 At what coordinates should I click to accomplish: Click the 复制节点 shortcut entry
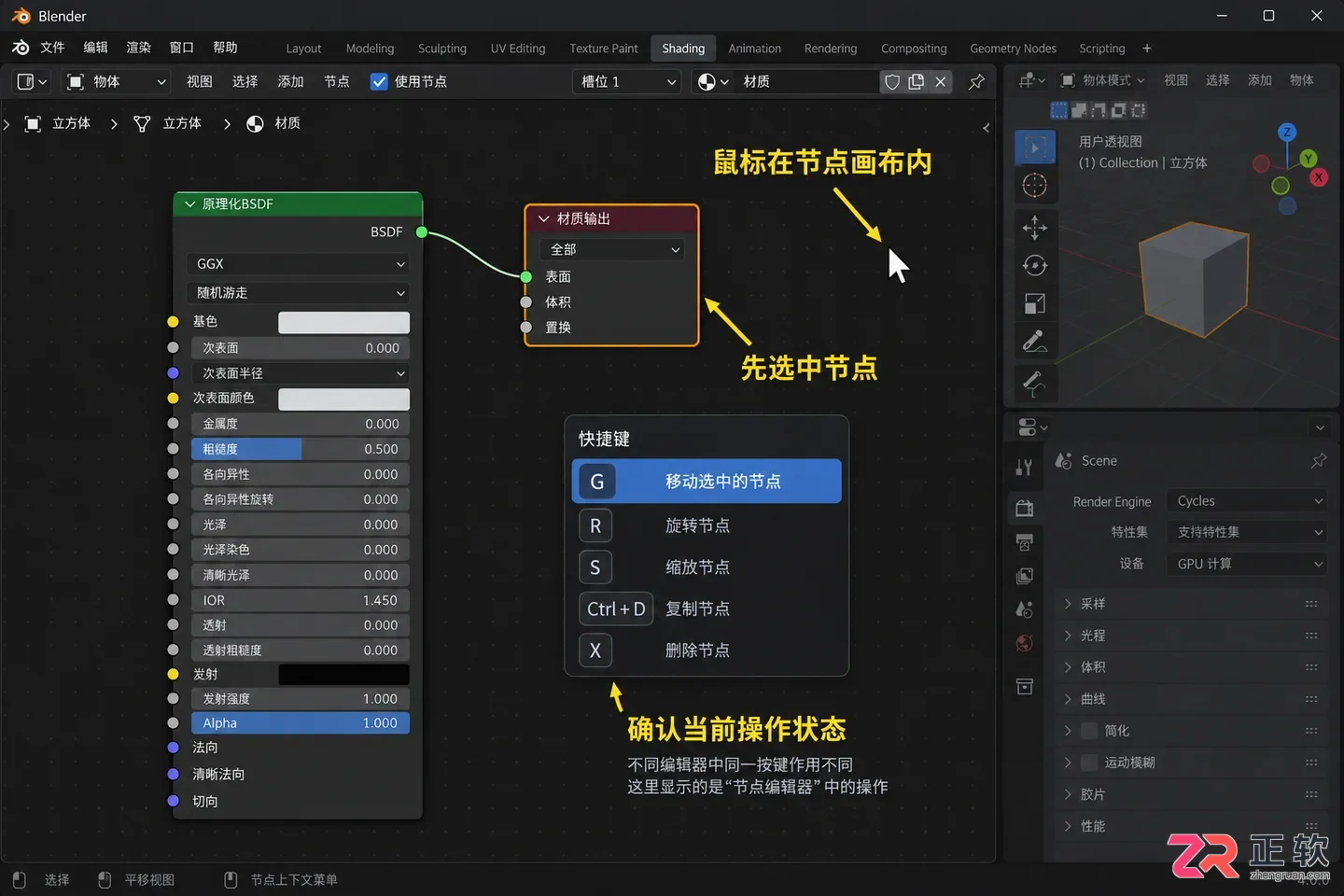pos(707,609)
